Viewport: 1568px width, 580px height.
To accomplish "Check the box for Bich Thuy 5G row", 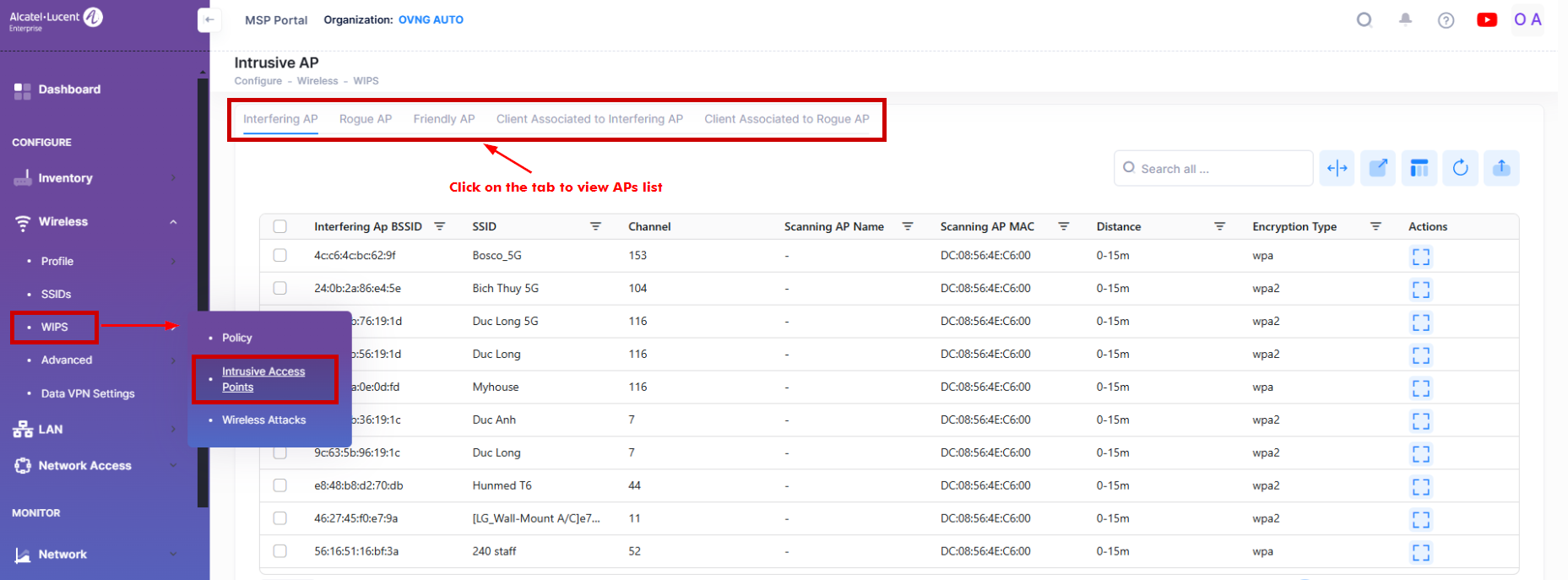I will 280,288.
